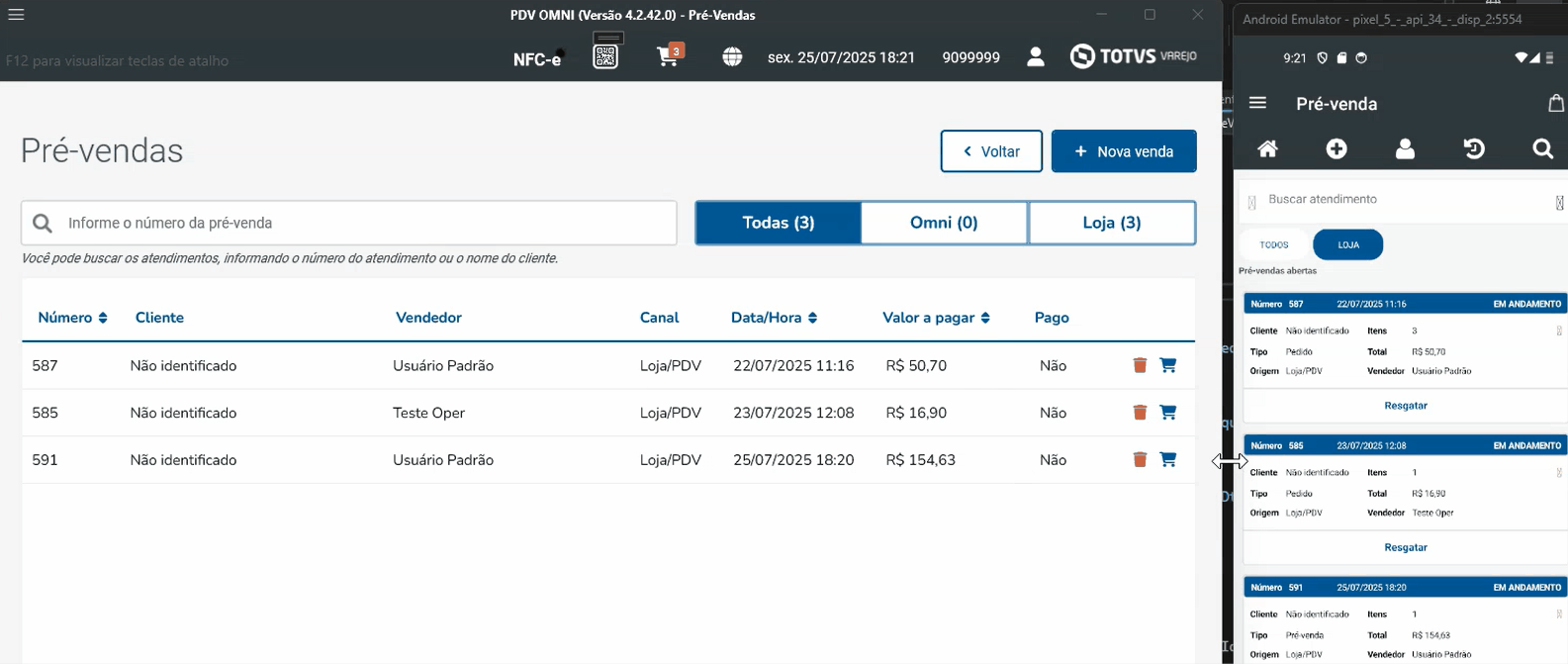
Task: Switch to the Loja (3) tab
Action: [1112, 223]
